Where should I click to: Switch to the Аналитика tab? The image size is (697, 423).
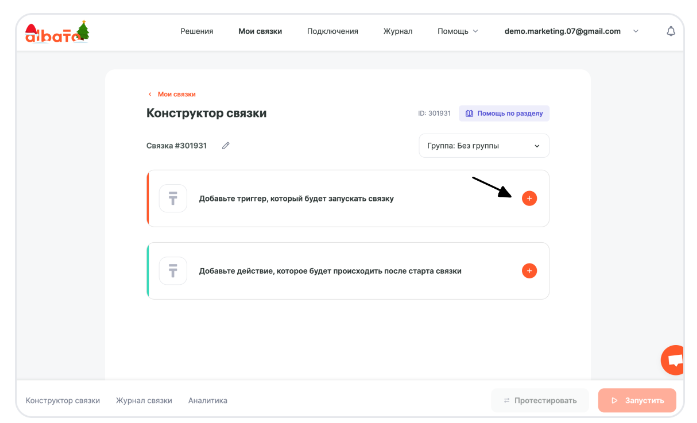pyautogui.click(x=208, y=400)
